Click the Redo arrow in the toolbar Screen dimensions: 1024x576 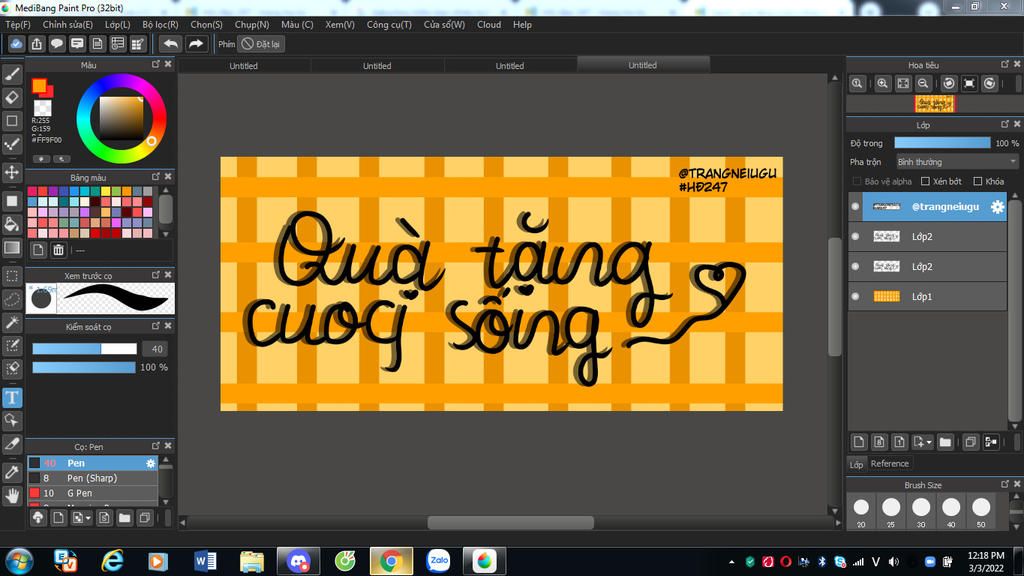[x=195, y=44]
